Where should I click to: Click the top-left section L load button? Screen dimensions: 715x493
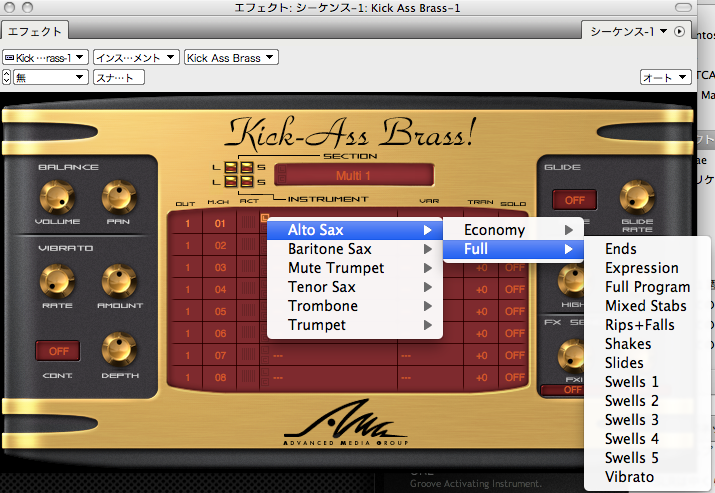pyautogui.click(x=231, y=167)
